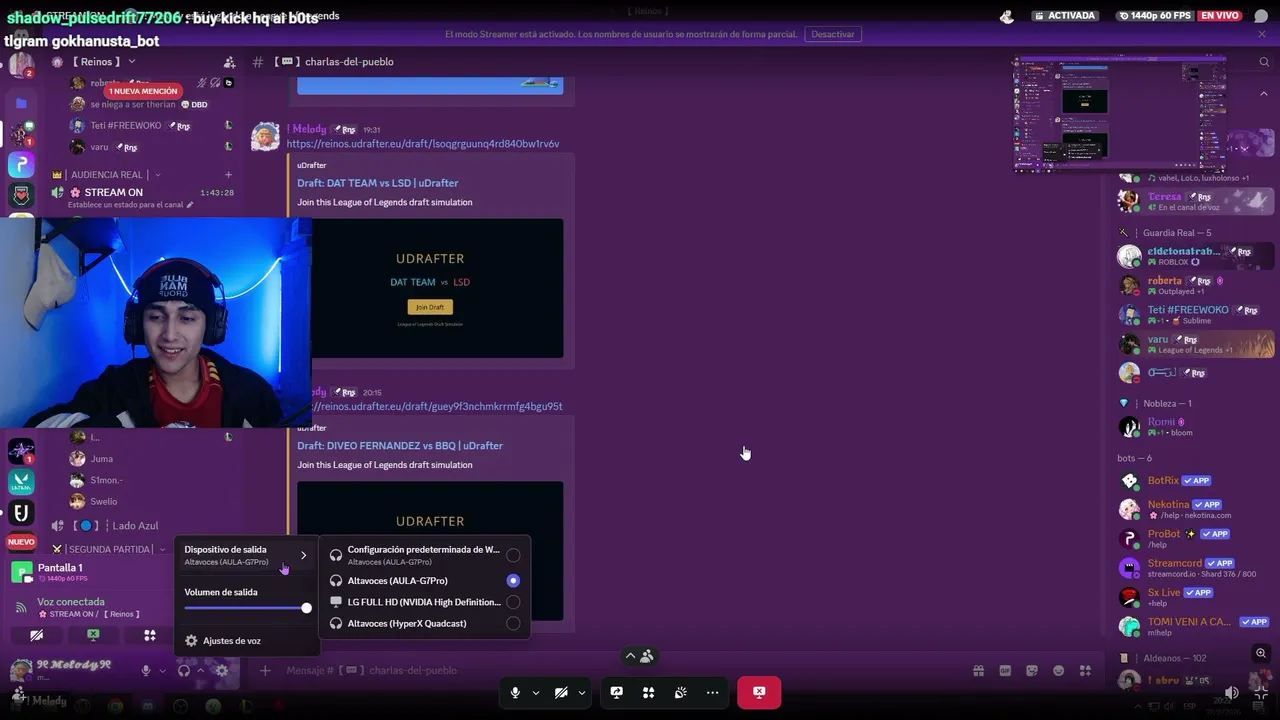Viewport: 1280px width, 720px height.
Task: Mute the microphone in the user panel
Action: (x=146, y=671)
